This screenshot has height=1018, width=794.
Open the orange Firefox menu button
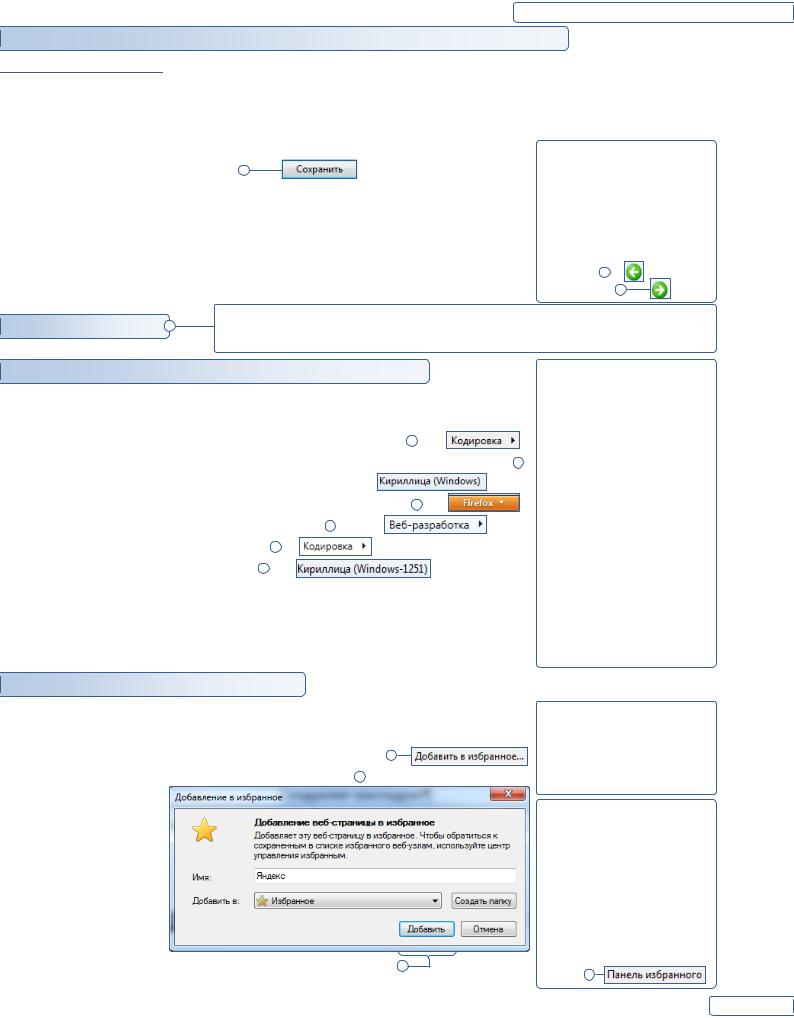click(484, 503)
